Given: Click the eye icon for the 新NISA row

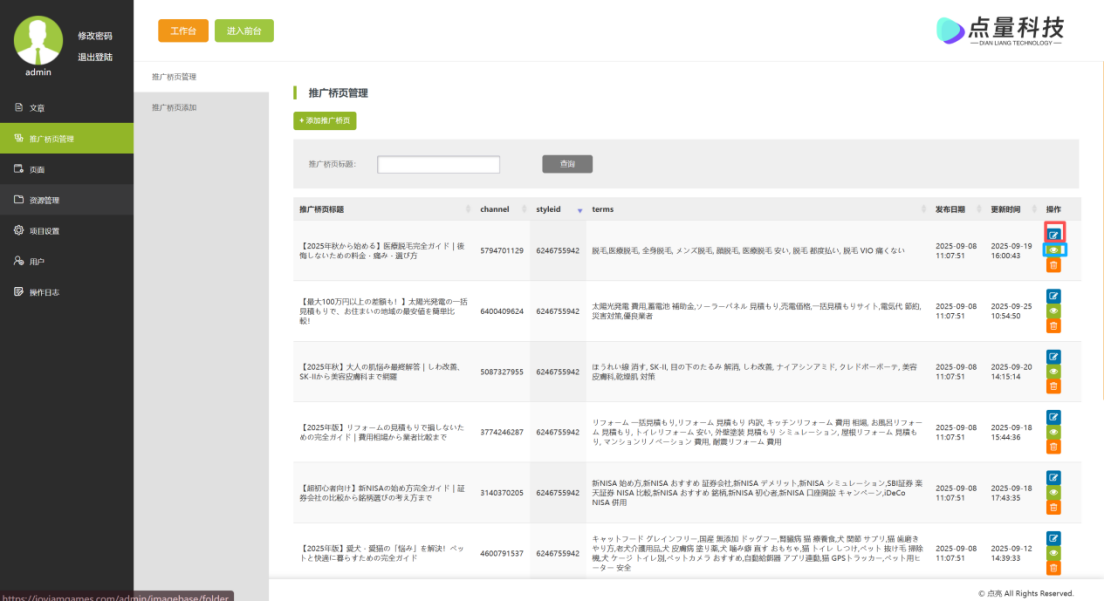Looking at the screenshot, I should point(1053,492).
